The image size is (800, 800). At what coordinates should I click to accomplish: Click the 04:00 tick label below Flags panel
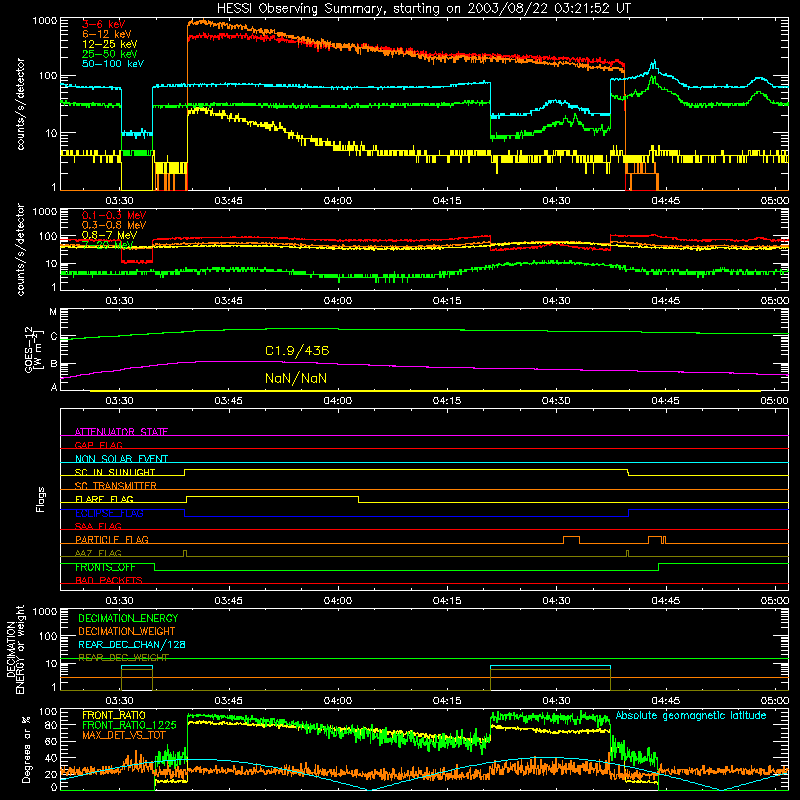coord(337,601)
